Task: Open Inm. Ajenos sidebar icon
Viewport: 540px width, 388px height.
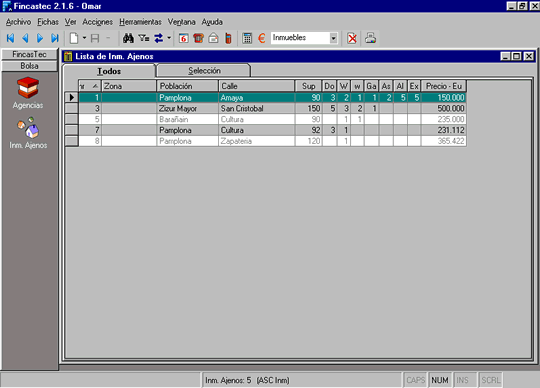Action: tap(28, 128)
